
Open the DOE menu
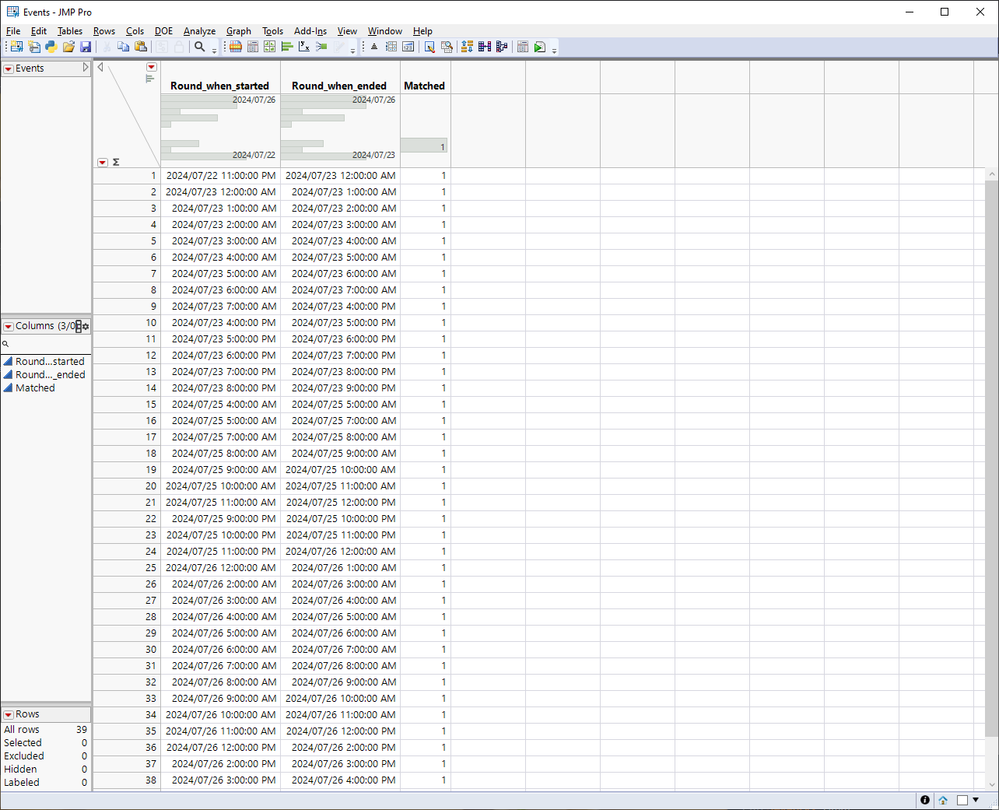pyautogui.click(x=163, y=31)
